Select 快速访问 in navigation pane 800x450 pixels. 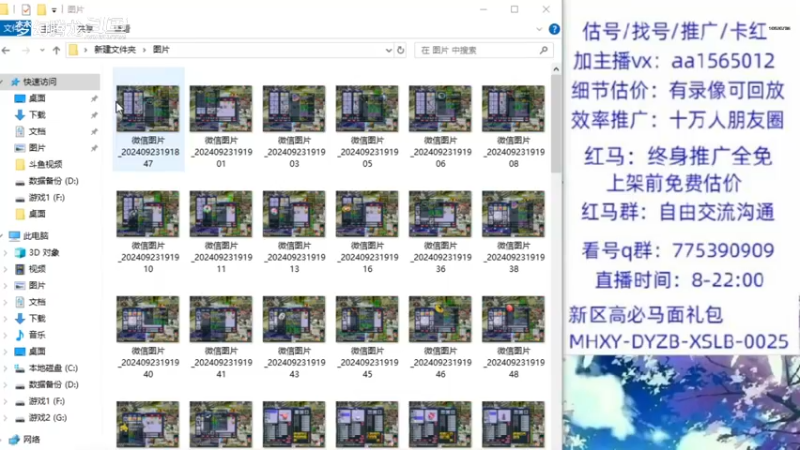(40, 82)
